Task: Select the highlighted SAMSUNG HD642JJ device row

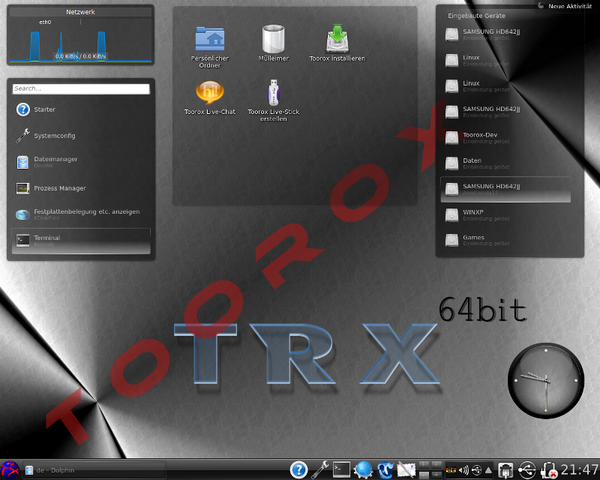Action: pyautogui.click(x=505, y=189)
